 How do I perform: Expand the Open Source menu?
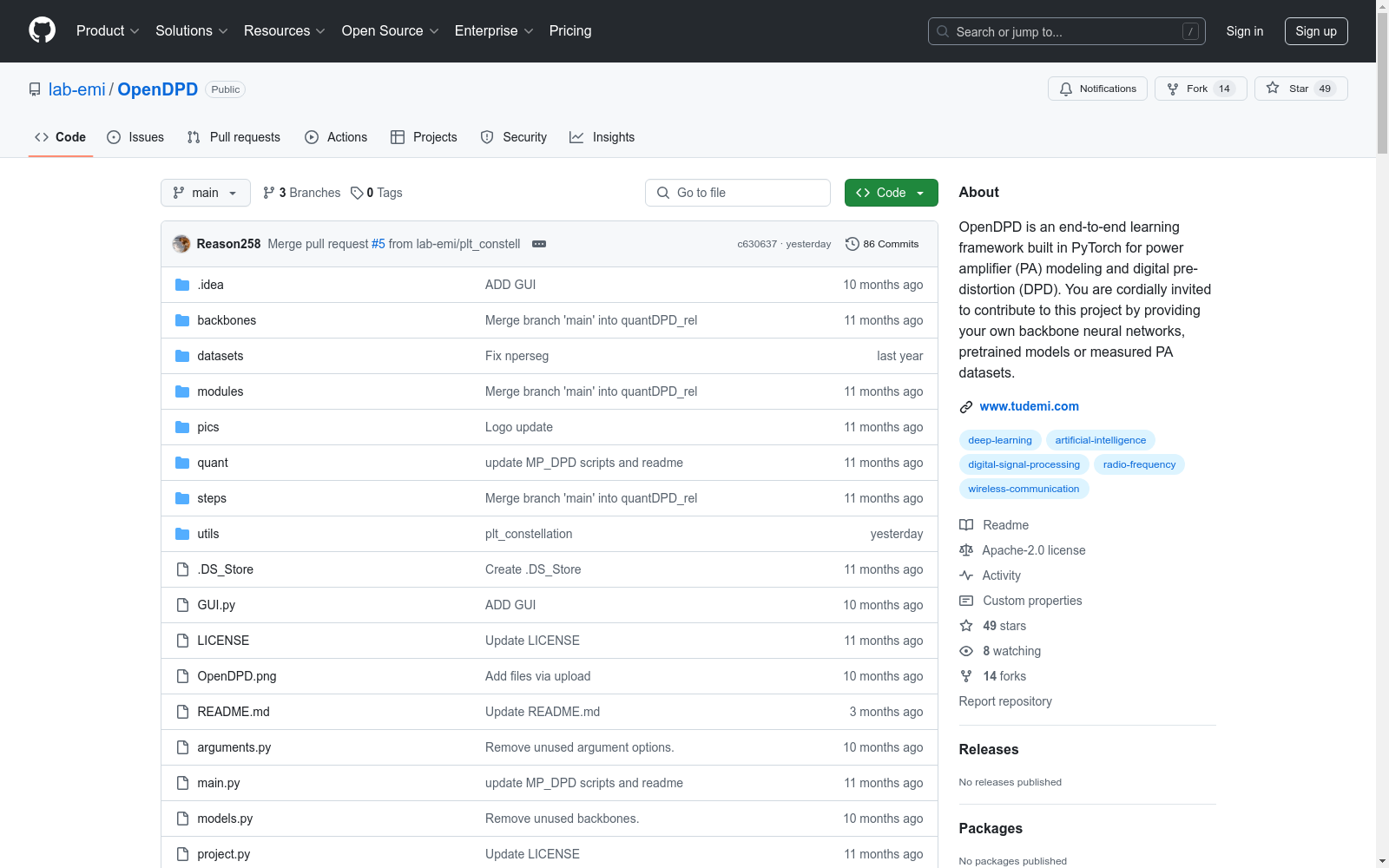(391, 31)
